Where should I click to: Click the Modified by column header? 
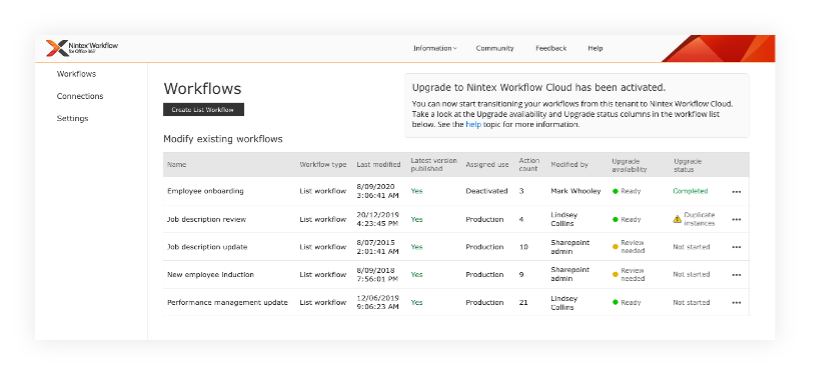click(569, 165)
